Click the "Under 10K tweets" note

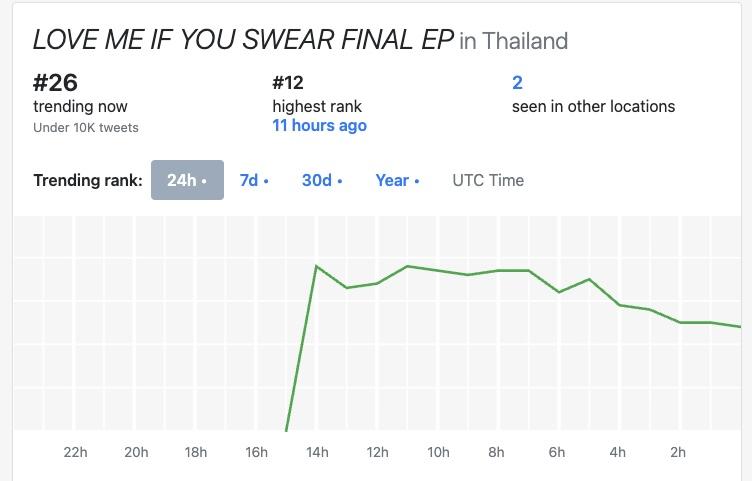(86, 127)
